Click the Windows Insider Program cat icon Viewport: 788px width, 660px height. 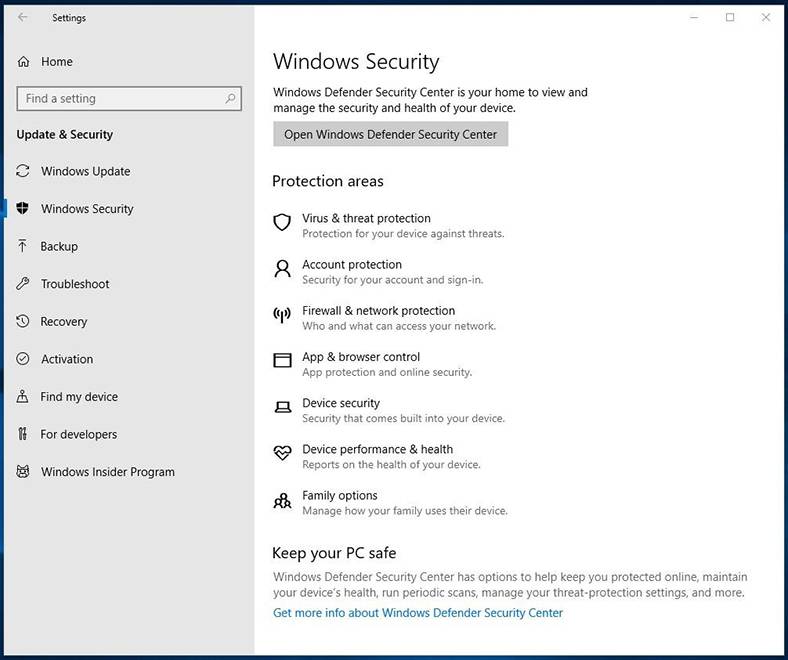point(23,472)
